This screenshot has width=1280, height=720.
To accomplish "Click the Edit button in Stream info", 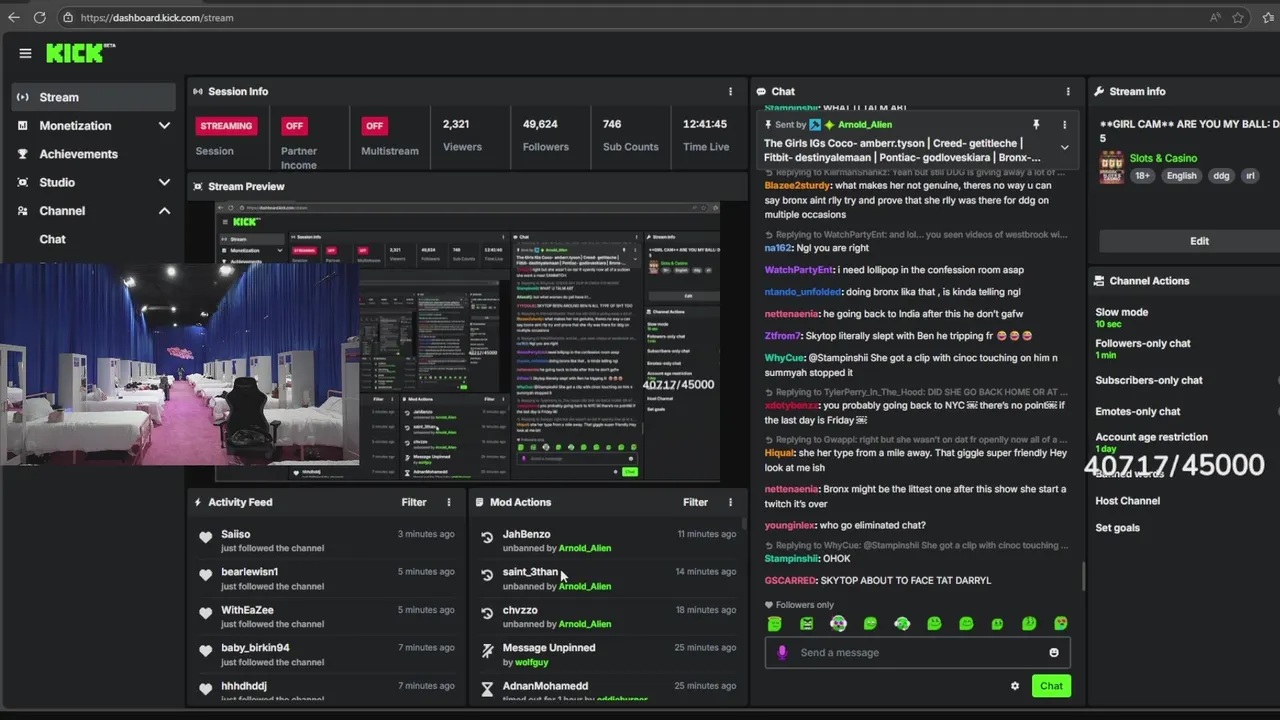I will (1199, 241).
